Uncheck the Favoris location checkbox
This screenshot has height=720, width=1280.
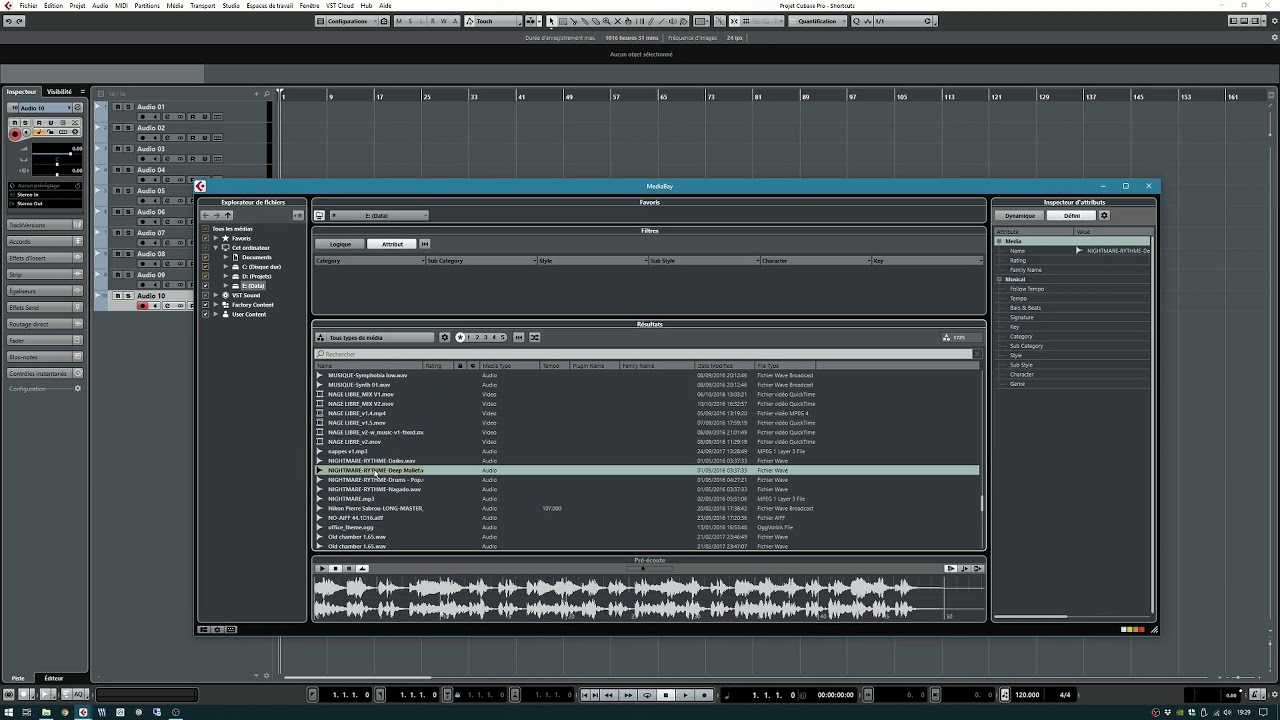(205, 238)
